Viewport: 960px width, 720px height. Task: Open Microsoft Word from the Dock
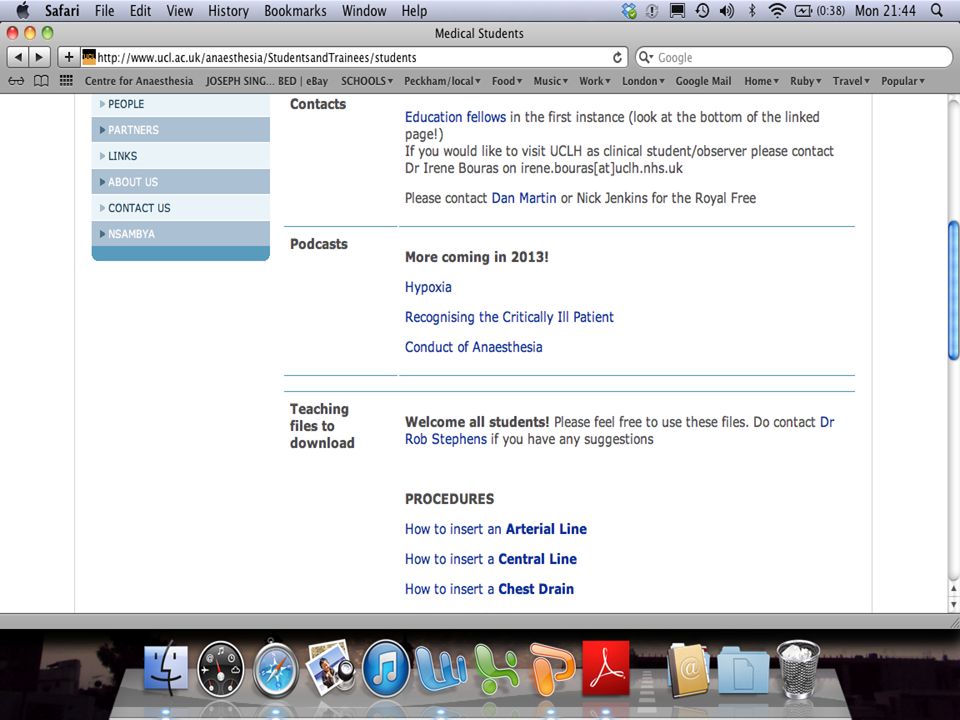click(440, 669)
